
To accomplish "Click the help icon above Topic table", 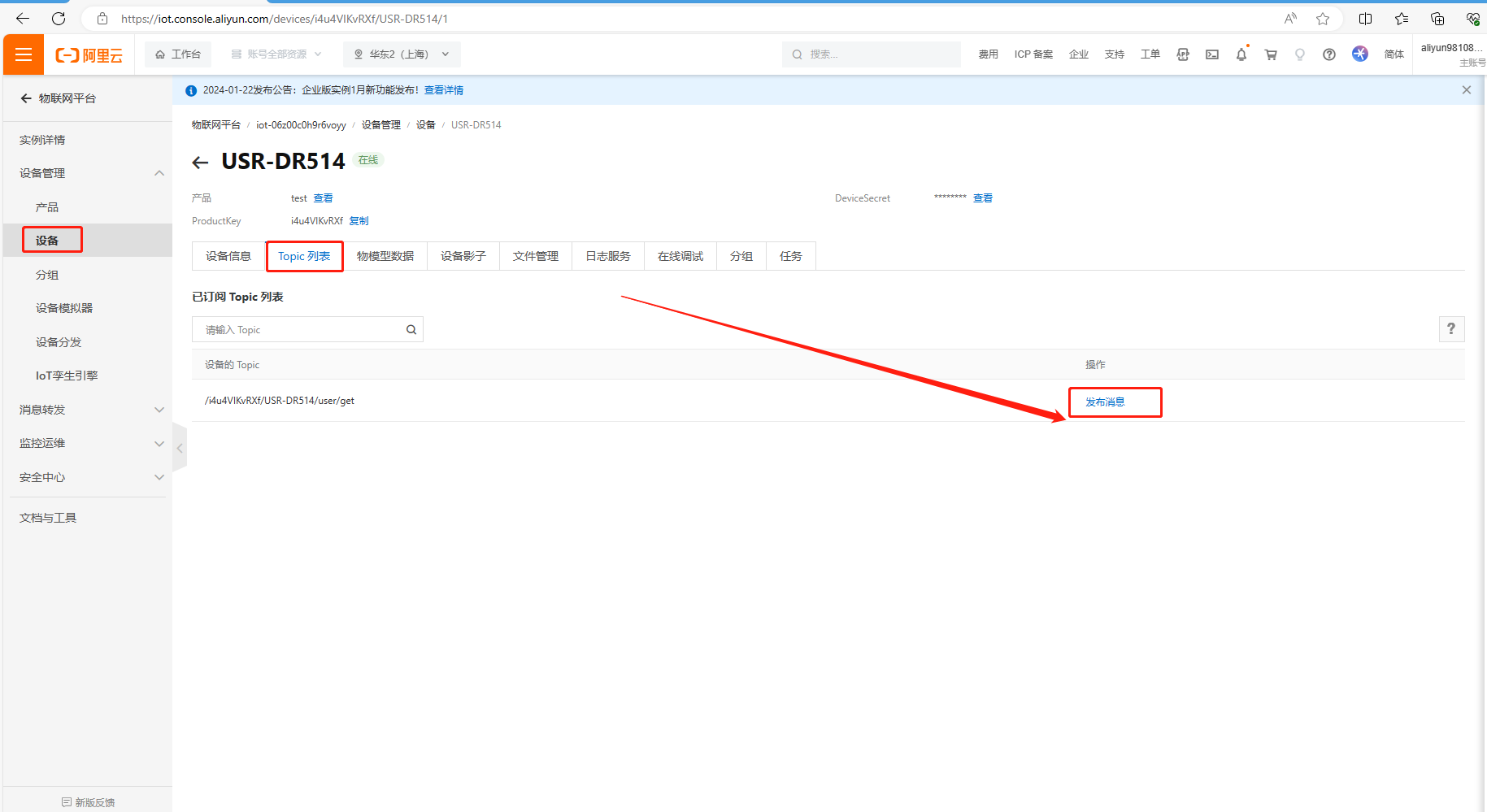I will coord(1450,329).
